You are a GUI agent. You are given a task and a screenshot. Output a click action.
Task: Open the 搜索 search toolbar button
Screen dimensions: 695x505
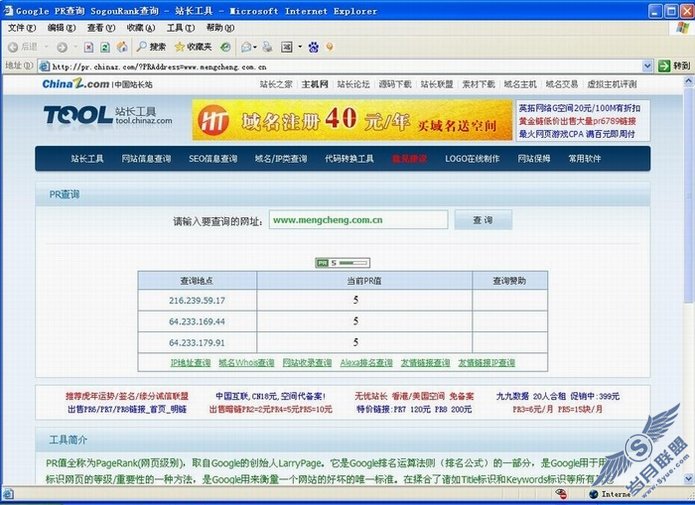coord(151,47)
